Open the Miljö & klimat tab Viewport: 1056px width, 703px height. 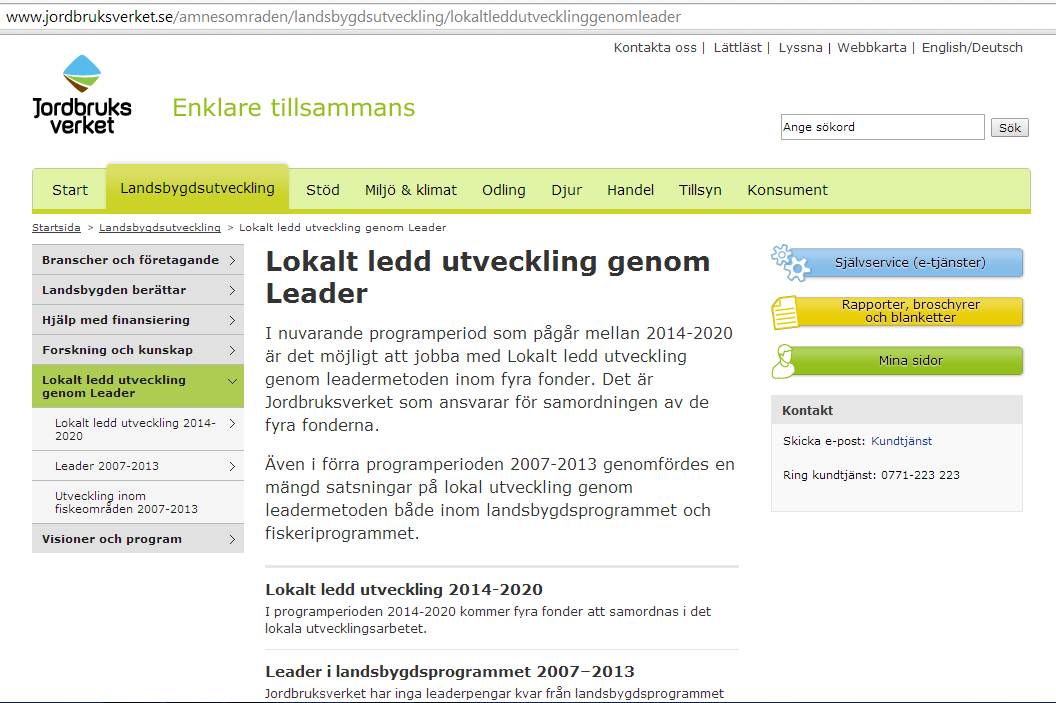[411, 190]
